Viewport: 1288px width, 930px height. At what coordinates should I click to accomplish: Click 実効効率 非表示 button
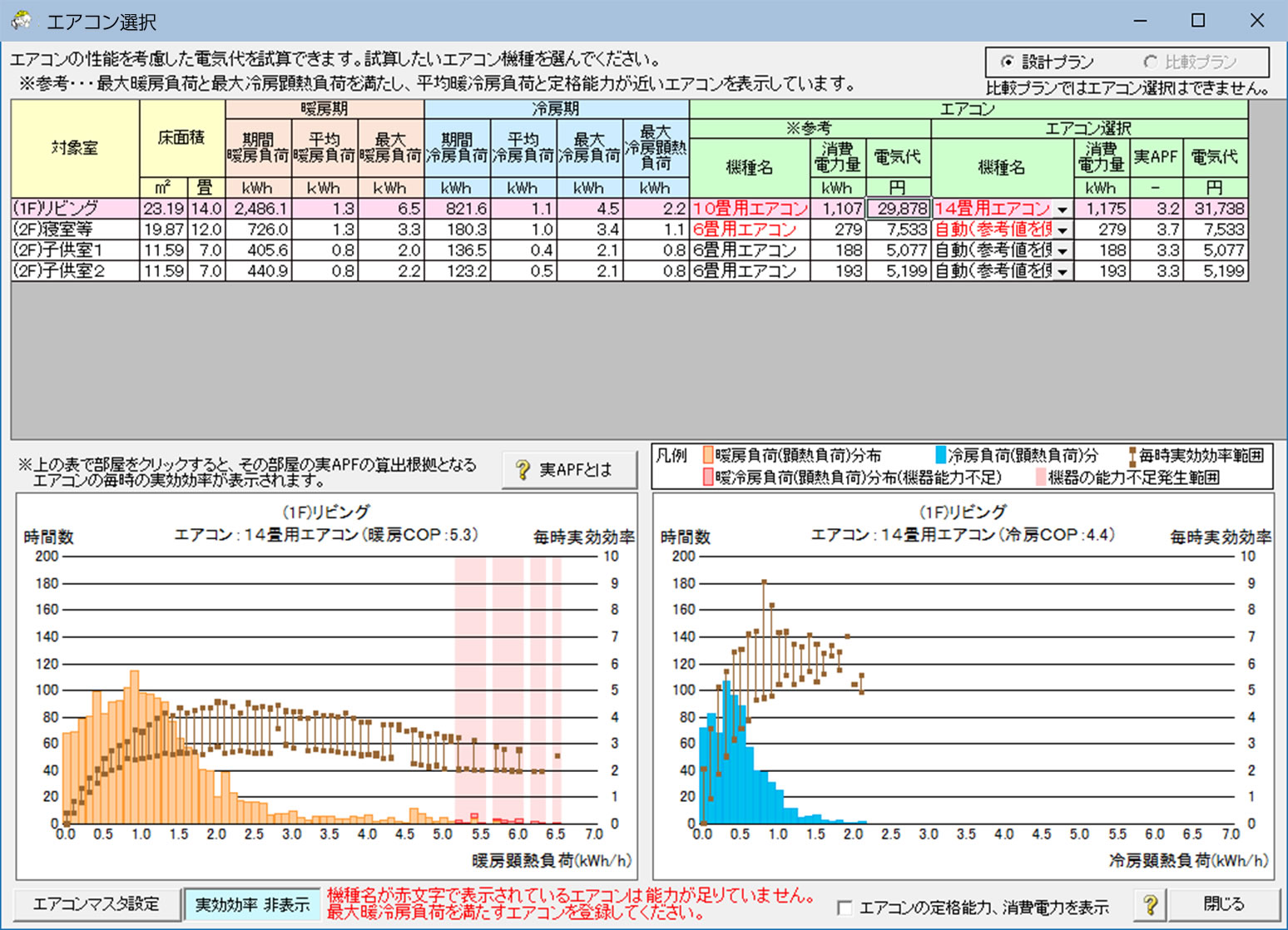[x=252, y=904]
